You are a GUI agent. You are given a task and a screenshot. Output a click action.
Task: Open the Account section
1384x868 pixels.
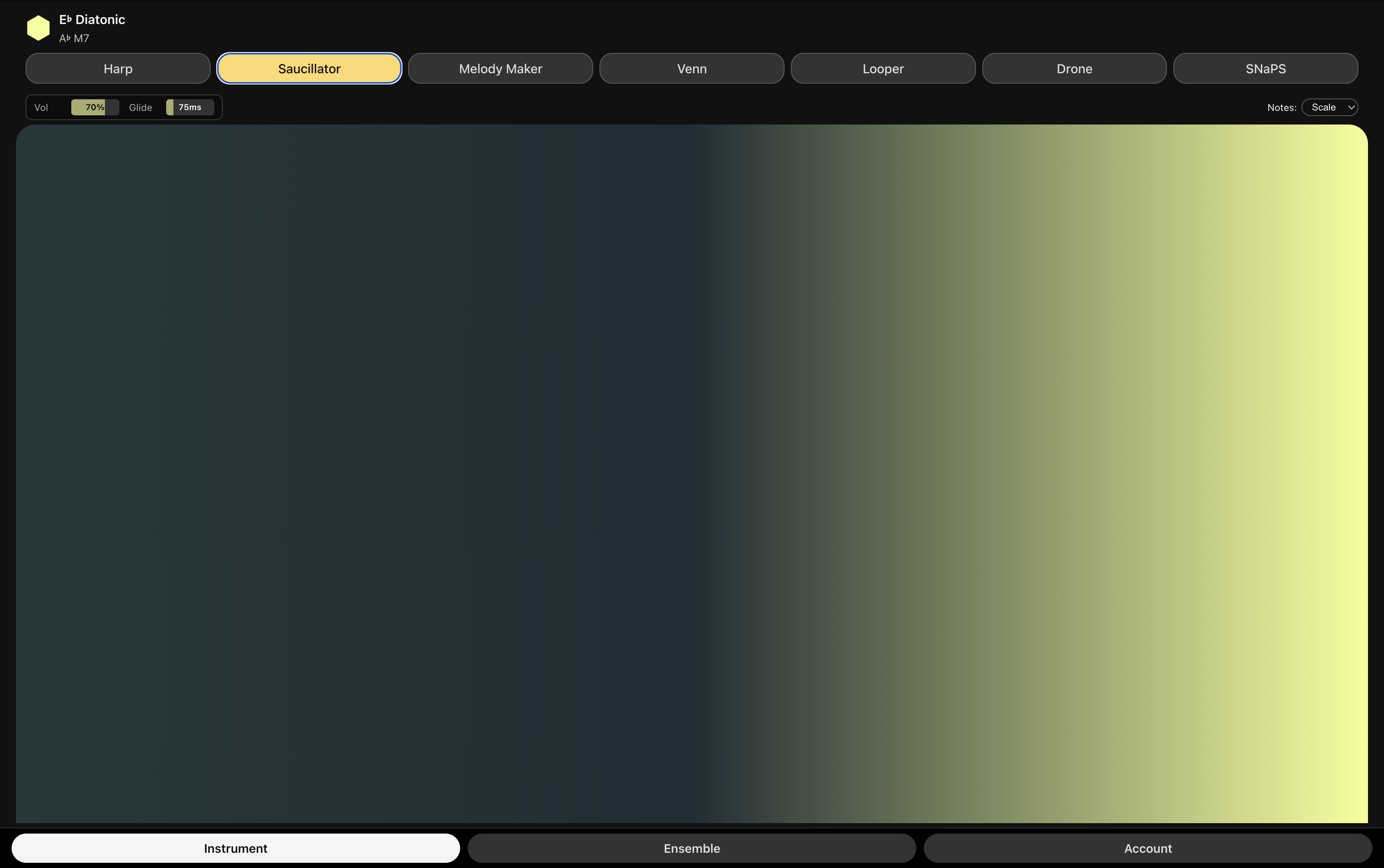coord(1147,848)
